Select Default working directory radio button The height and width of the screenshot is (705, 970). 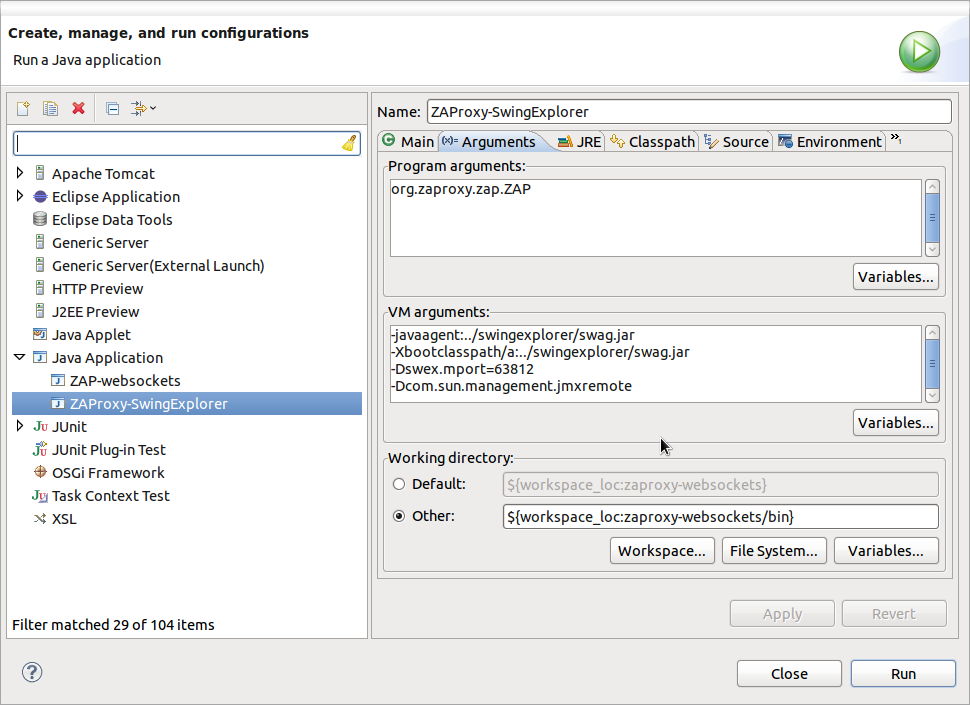click(399, 484)
